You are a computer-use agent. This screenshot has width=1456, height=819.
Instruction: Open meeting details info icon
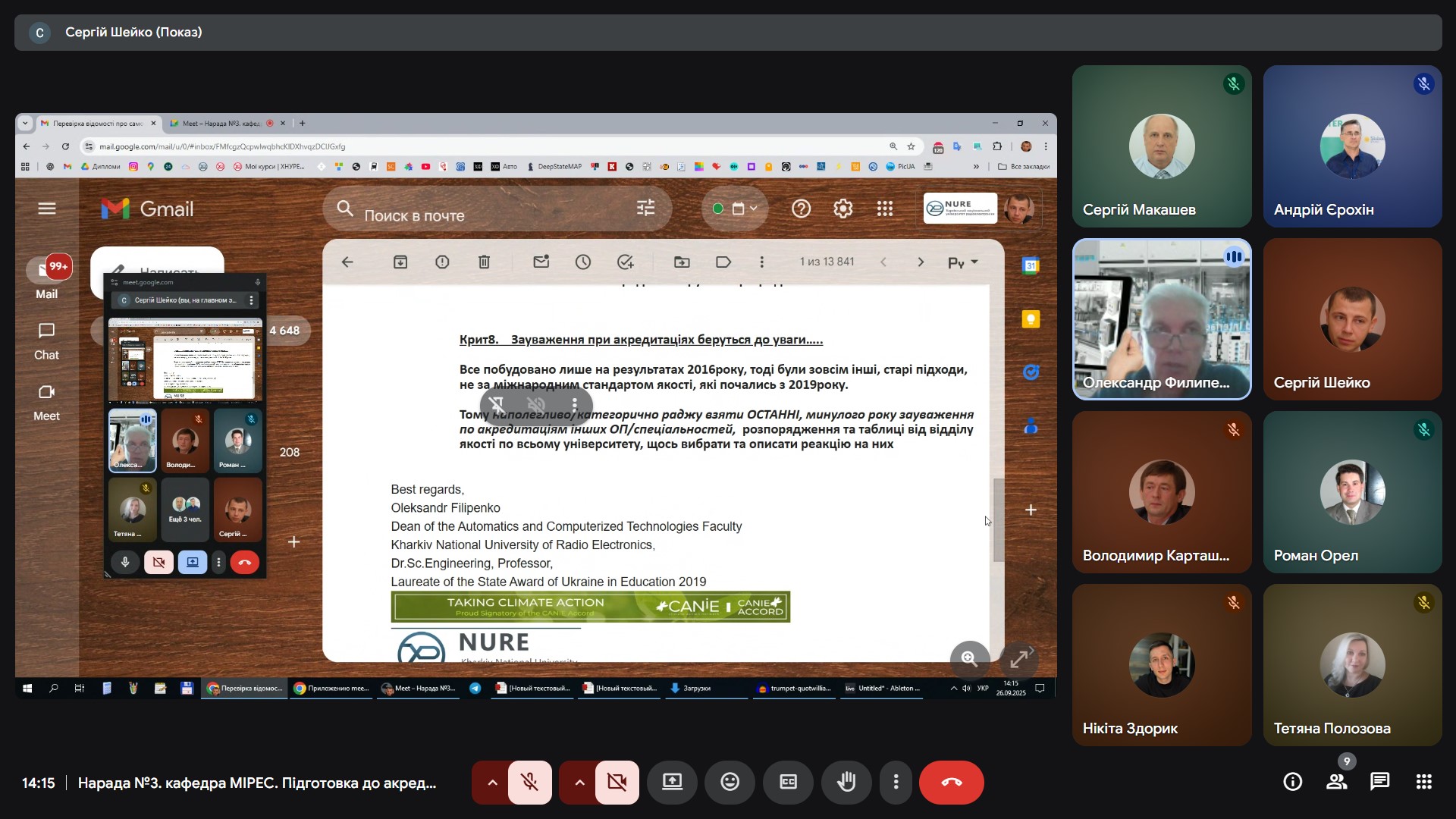point(1292,782)
